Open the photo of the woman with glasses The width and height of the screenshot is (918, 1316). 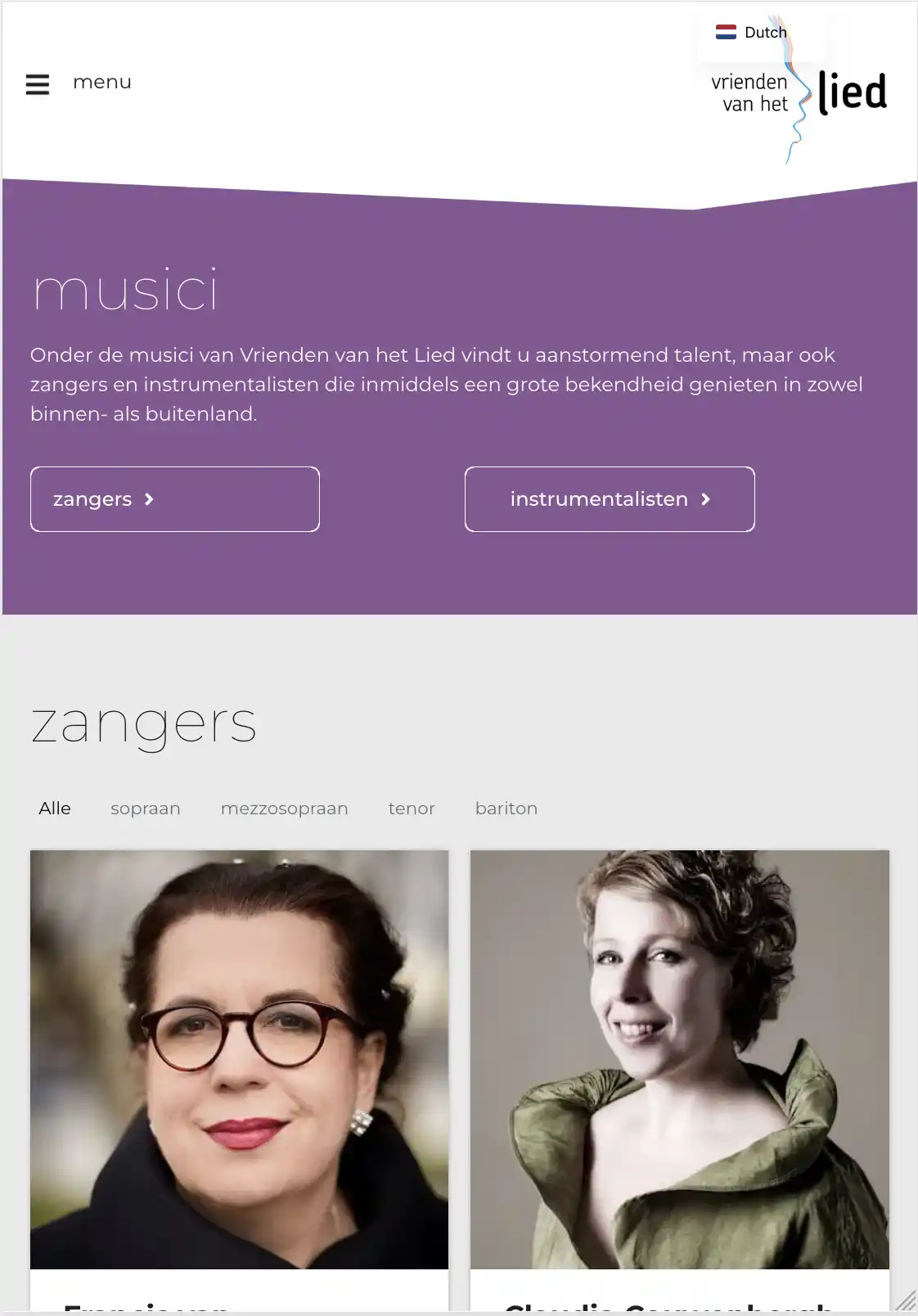pyautogui.click(x=240, y=1060)
